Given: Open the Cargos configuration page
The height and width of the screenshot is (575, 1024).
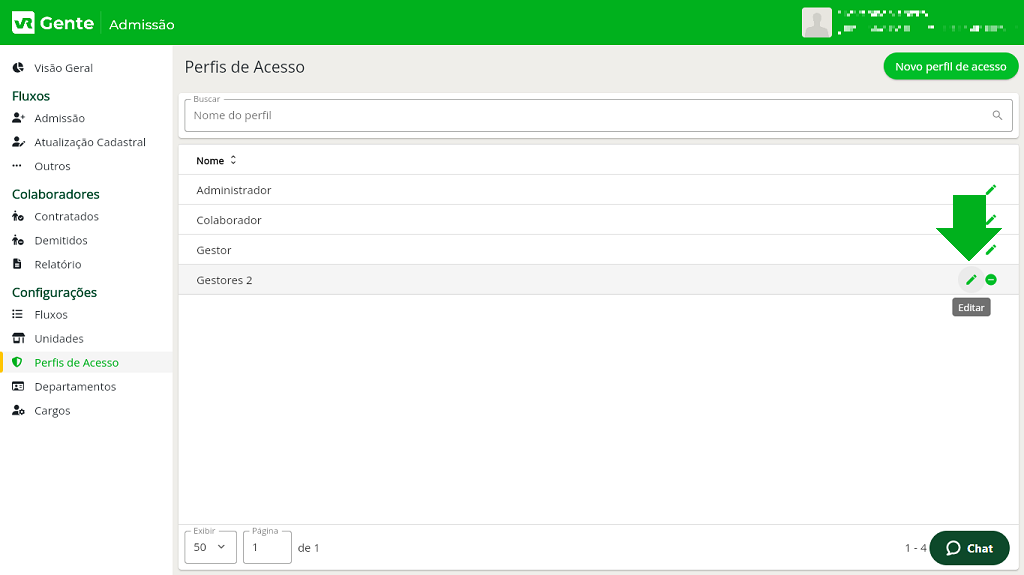Looking at the screenshot, I should click(x=52, y=411).
